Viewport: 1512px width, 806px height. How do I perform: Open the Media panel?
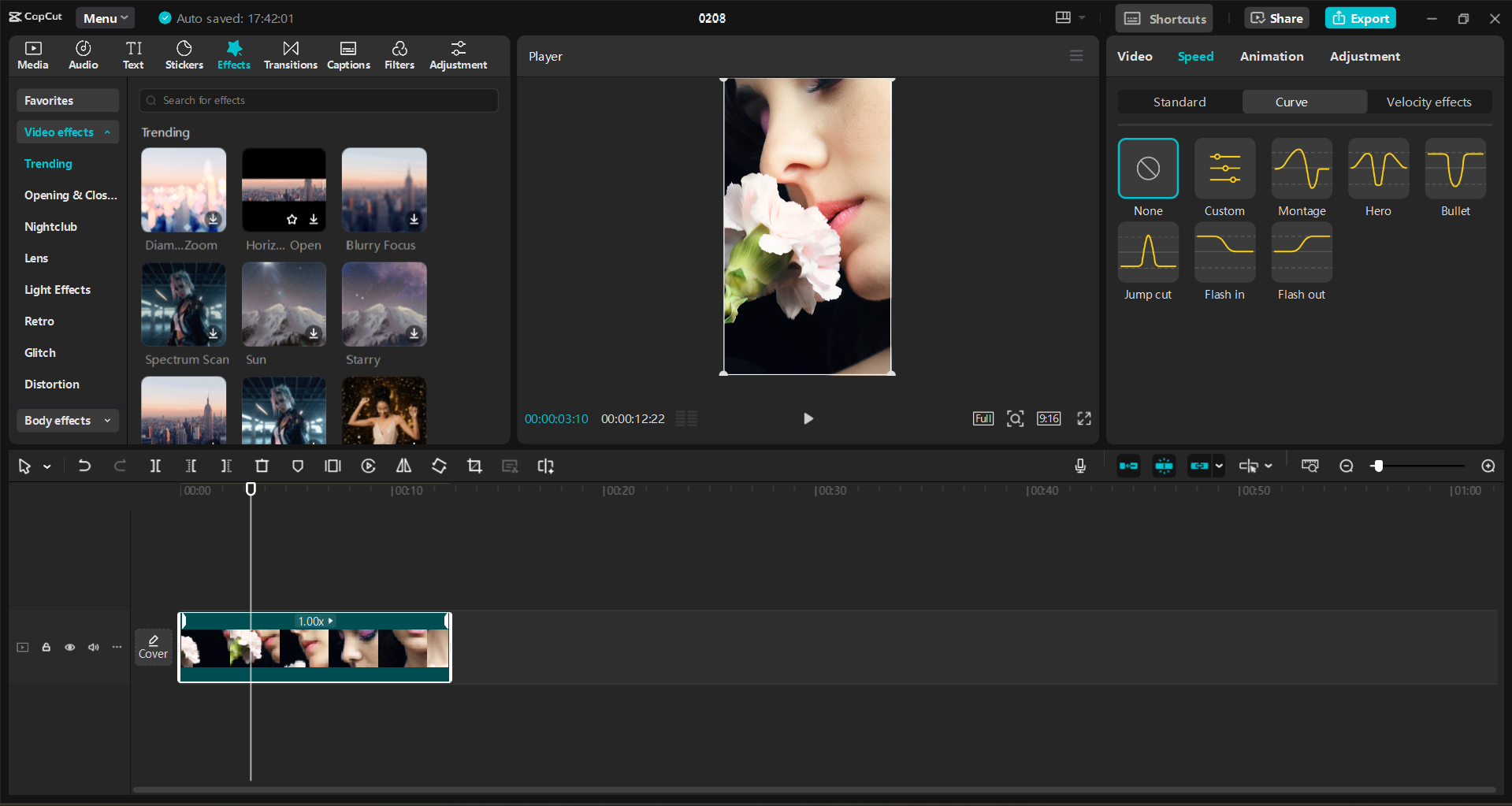pos(33,56)
